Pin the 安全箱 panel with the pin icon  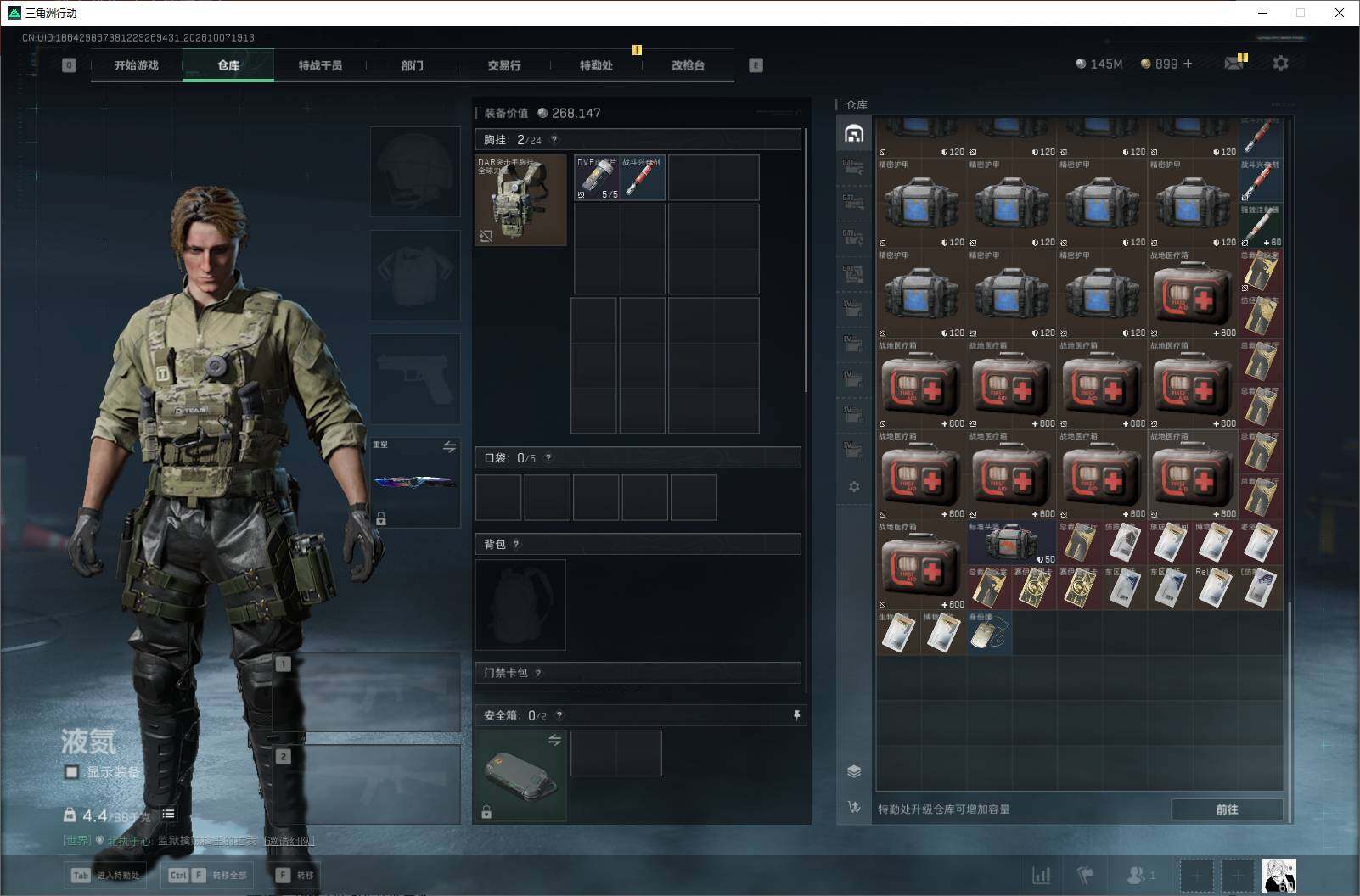(x=796, y=715)
